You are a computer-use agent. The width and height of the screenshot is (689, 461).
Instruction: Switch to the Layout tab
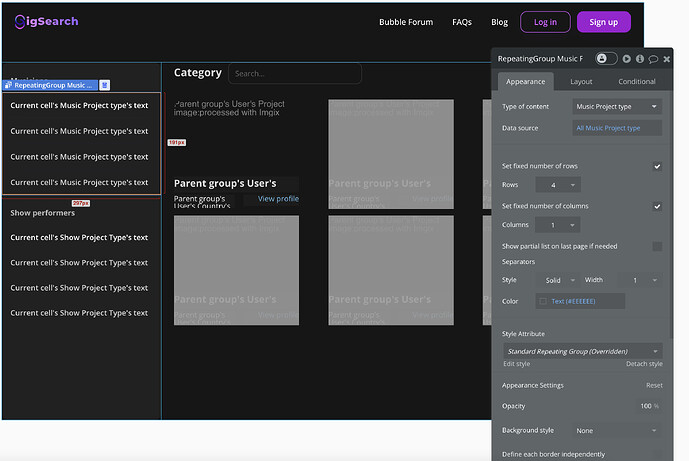point(581,82)
